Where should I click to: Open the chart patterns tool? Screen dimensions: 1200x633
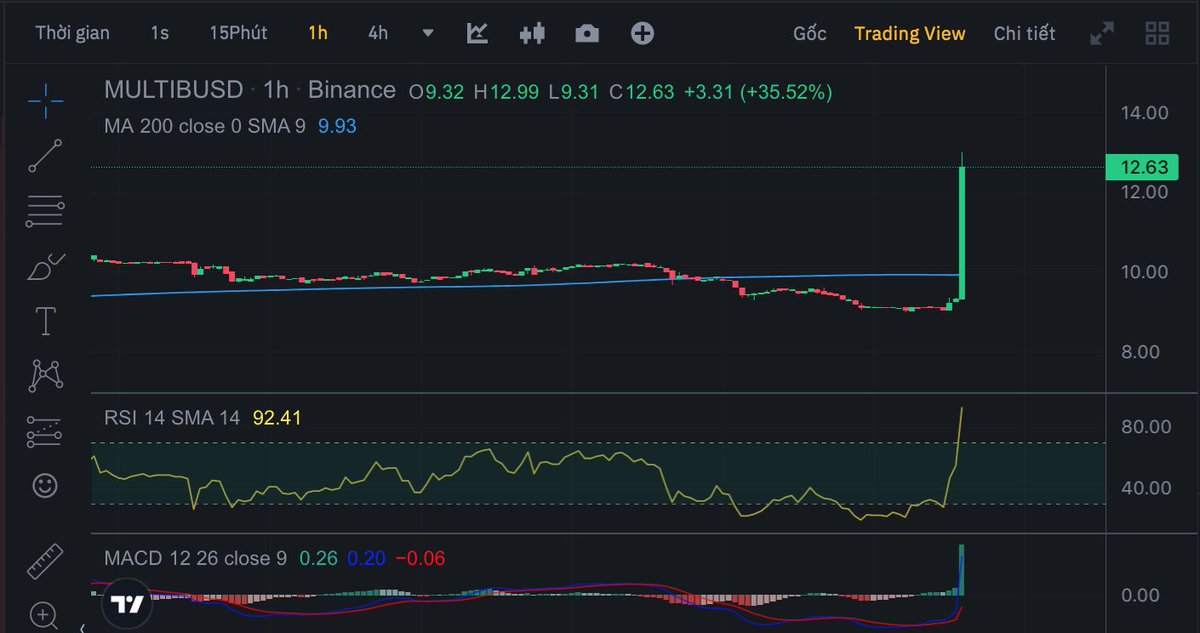45,376
